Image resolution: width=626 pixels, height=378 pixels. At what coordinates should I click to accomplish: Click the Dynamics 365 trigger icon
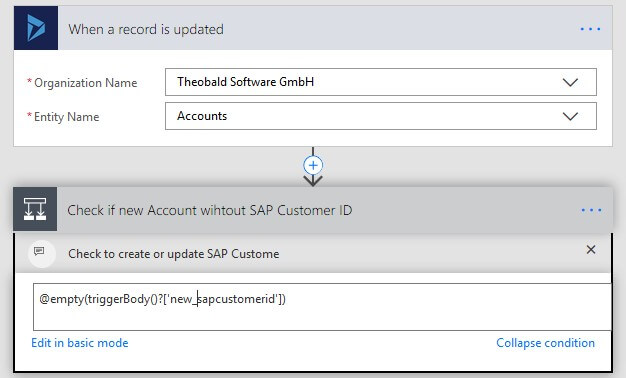pyautogui.click(x=36, y=28)
